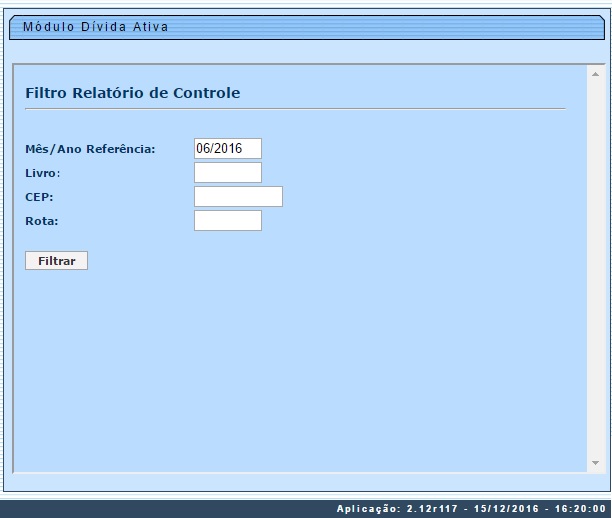Click the scrollbar down arrow
The height and width of the screenshot is (518, 612).
point(595,463)
